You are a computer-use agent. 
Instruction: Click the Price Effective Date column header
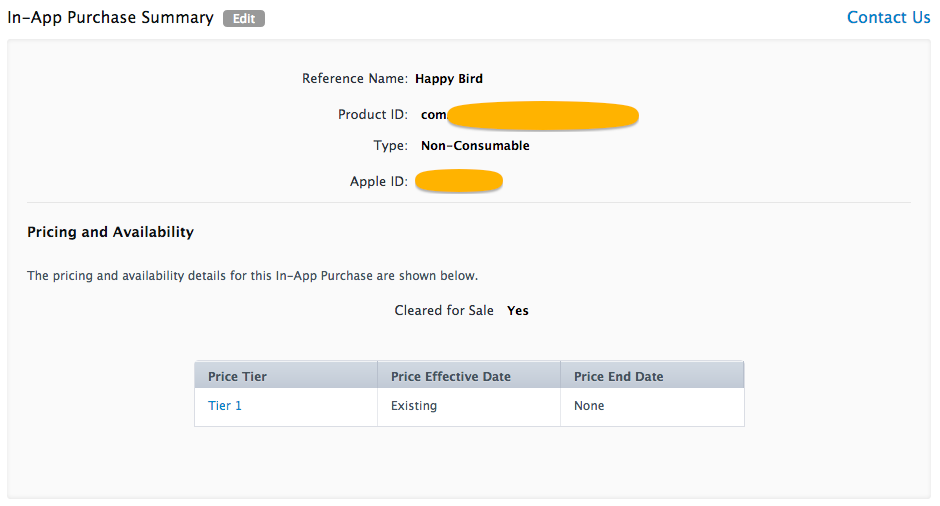click(451, 376)
